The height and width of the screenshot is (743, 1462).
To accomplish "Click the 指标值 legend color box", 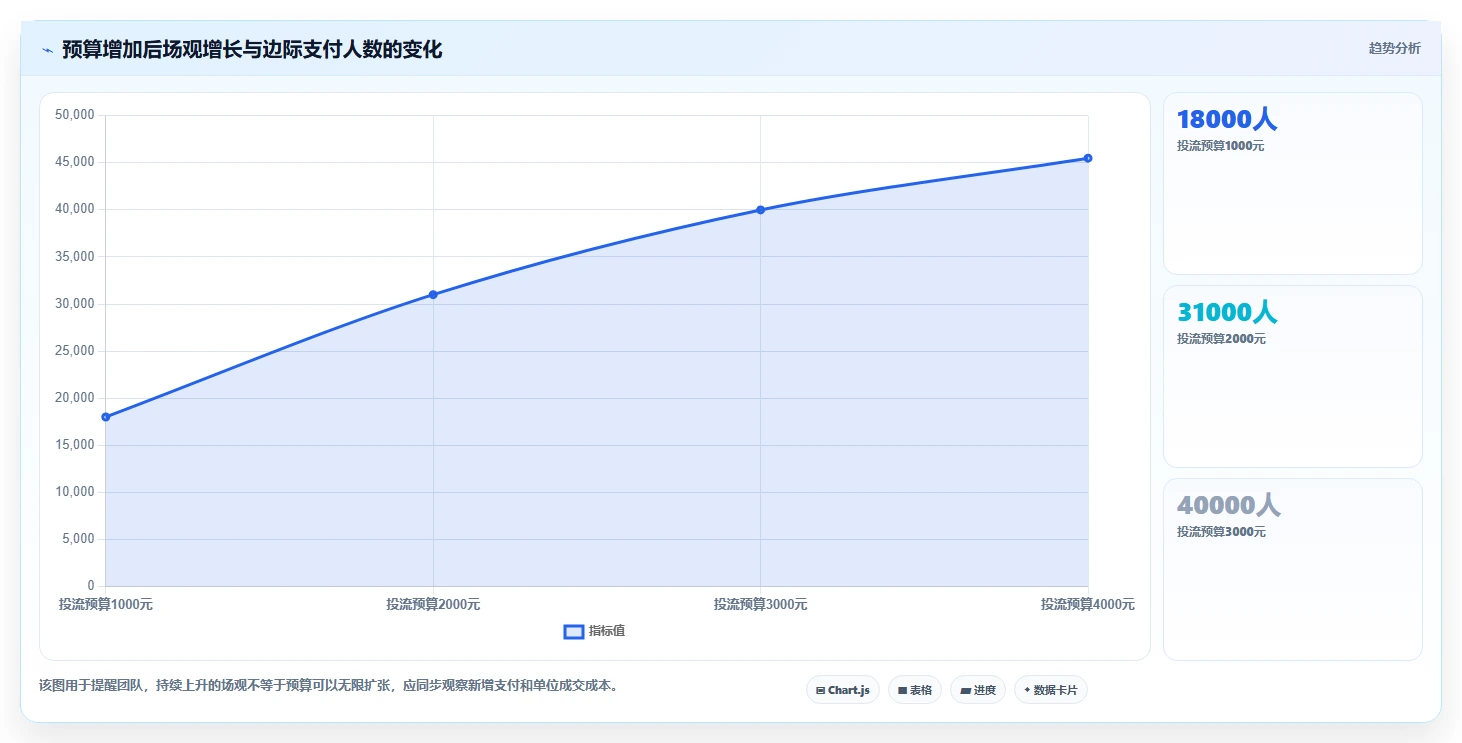I will pos(574,631).
